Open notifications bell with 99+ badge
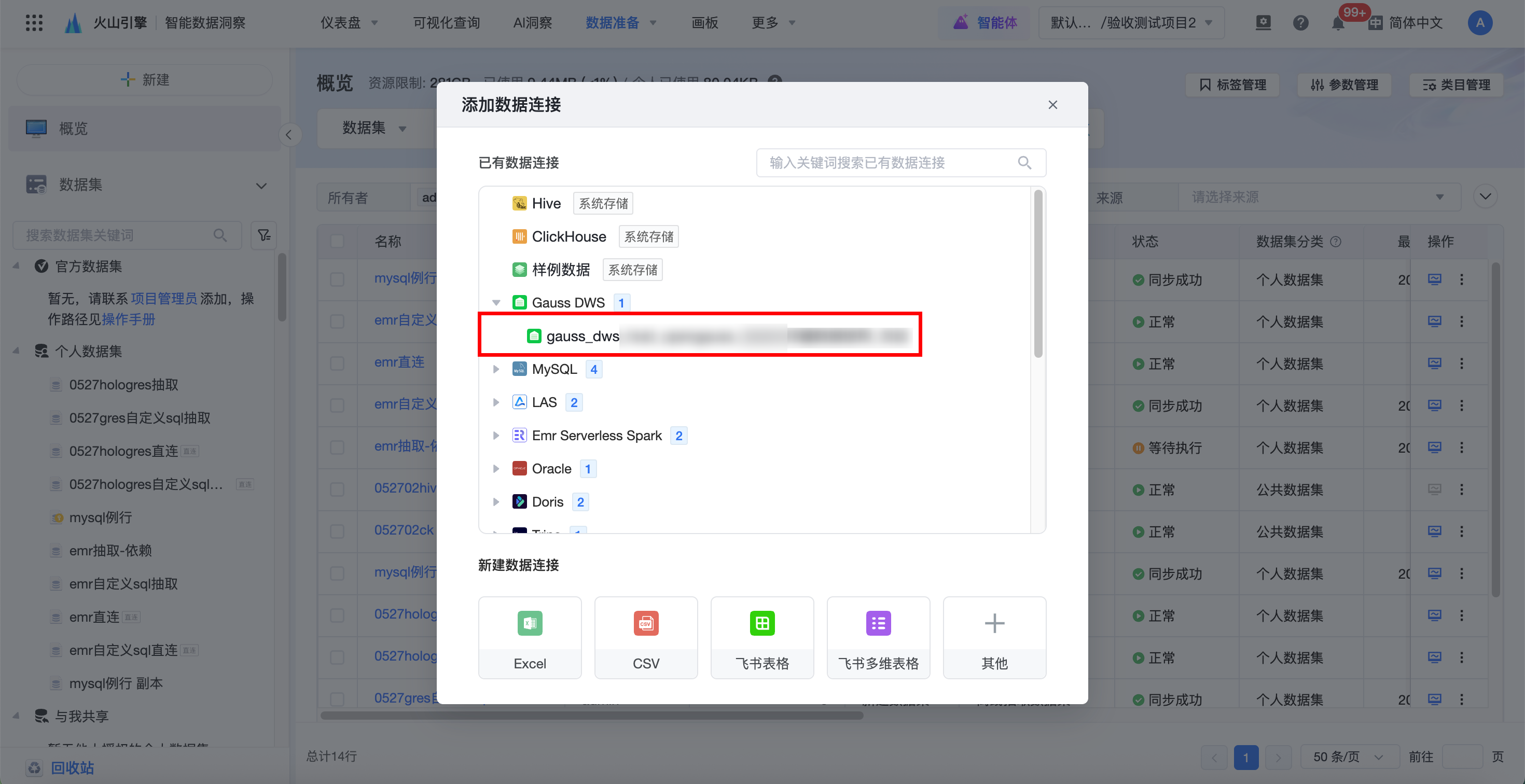1525x784 pixels. 1337,22
